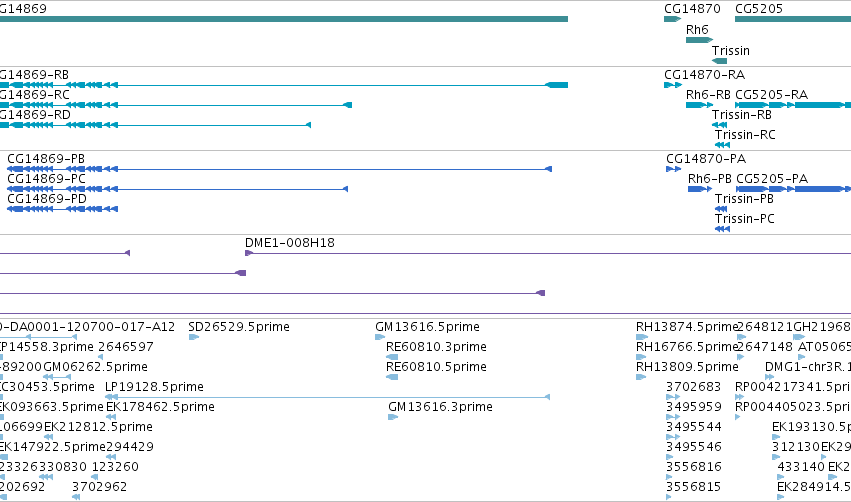This screenshot has width=851, height=502.
Task: Open the CG5205-RA transcript label
Action: click(771, 95)
